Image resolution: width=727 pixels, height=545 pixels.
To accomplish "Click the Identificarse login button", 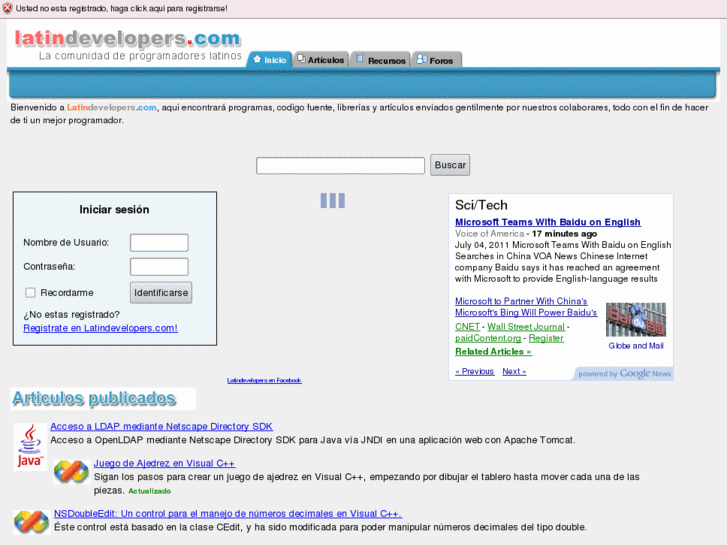I will (x=161, y=293).
